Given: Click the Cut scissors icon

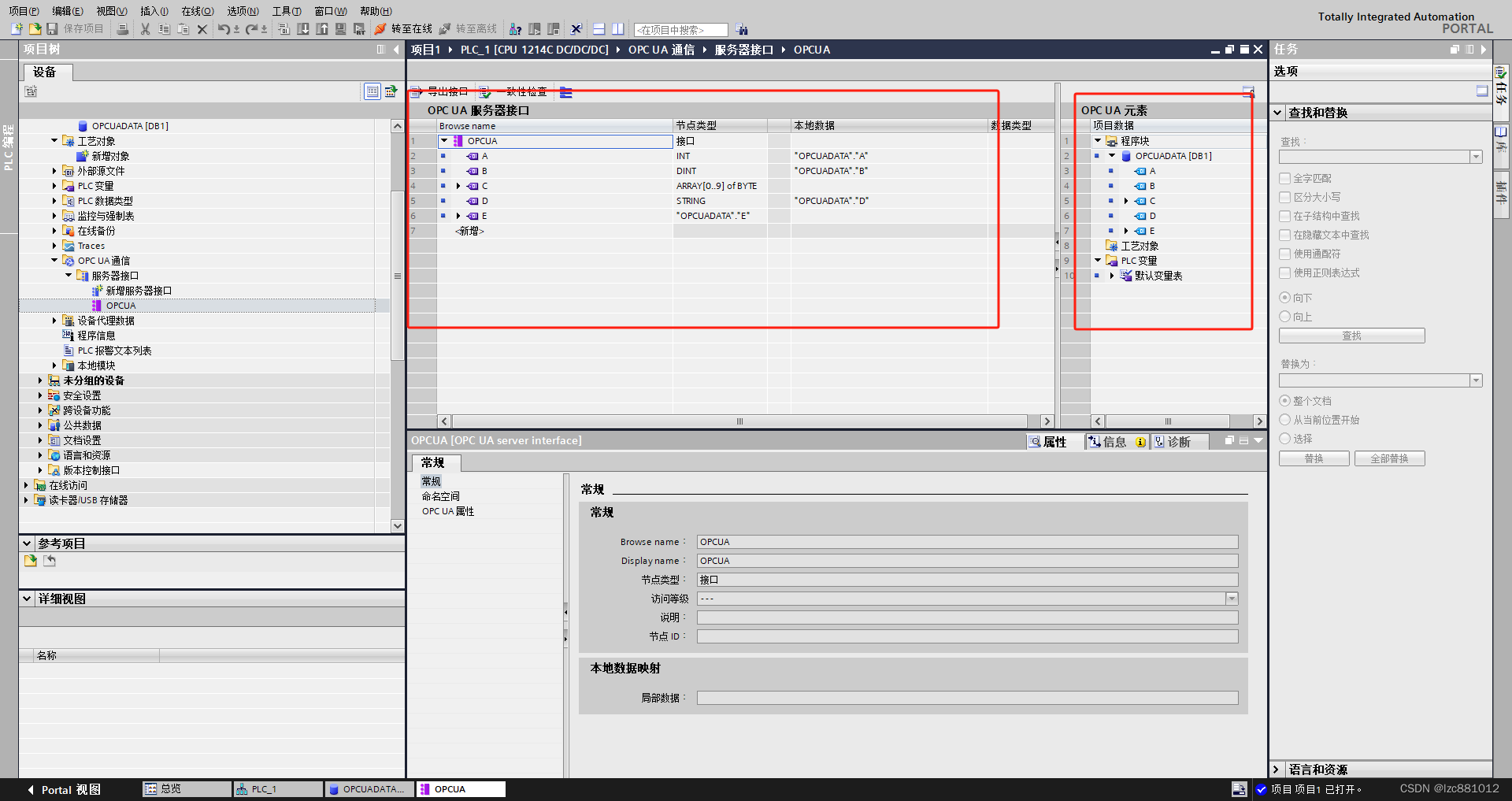Looking at the screenshot, I should (145, 29).
